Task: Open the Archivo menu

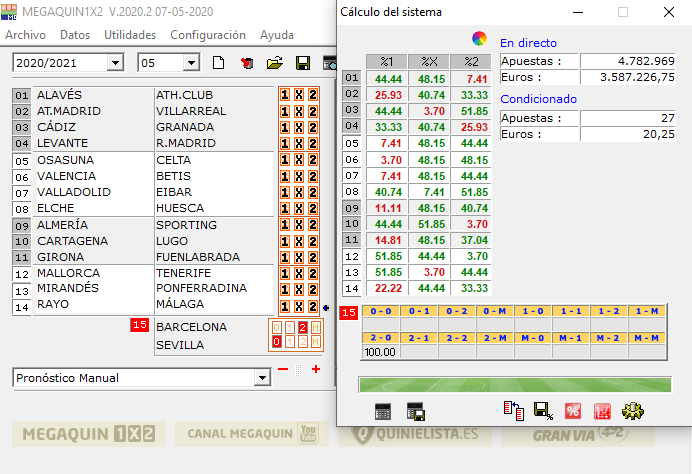Action: (26, 35)
